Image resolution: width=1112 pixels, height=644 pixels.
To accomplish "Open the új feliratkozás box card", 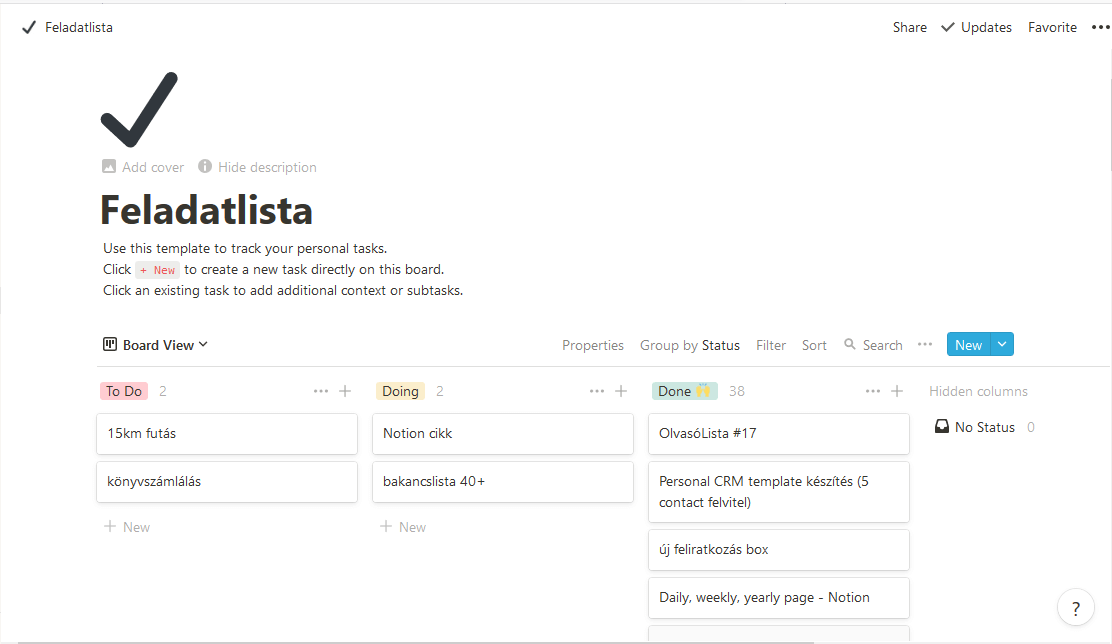I will (x=779, y=550).
